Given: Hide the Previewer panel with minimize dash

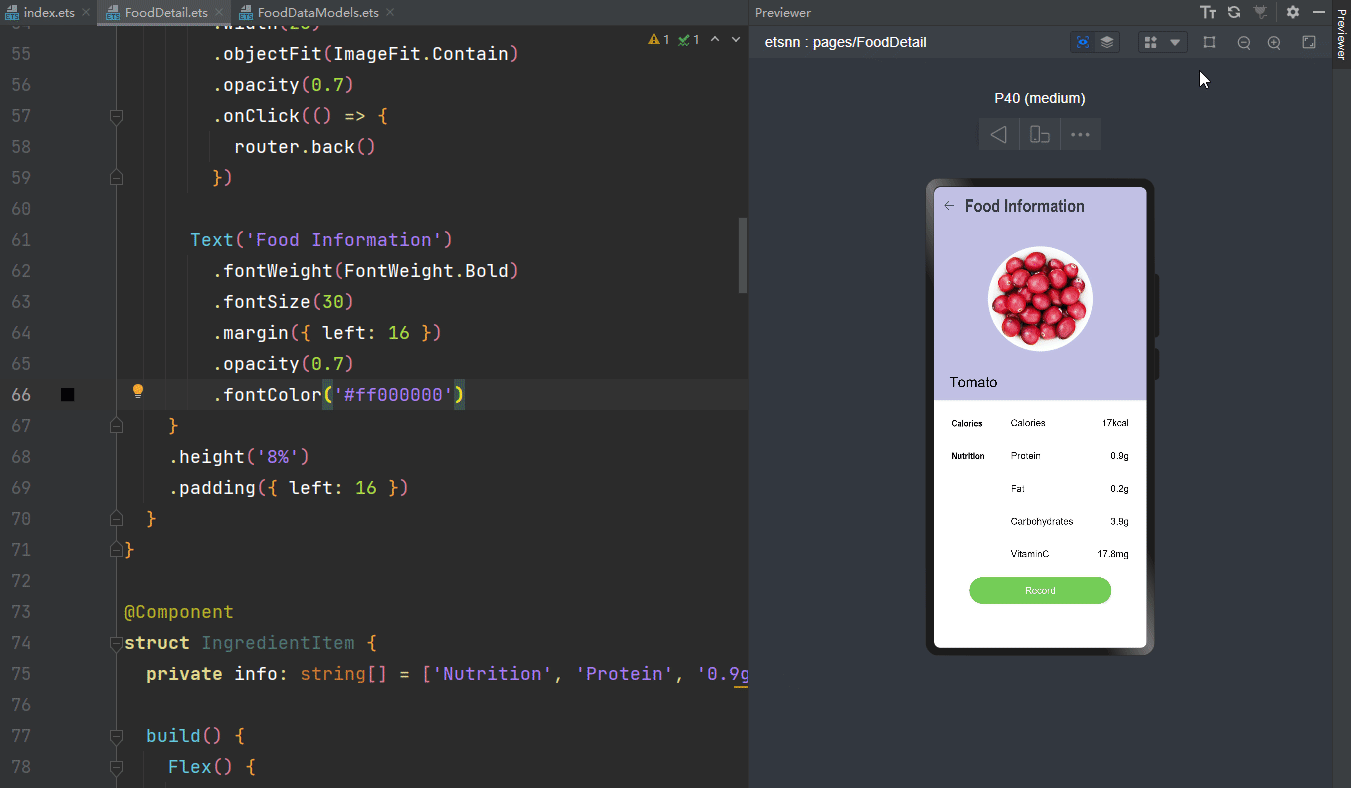Looking at the screenshot, I should (1319, 12).
